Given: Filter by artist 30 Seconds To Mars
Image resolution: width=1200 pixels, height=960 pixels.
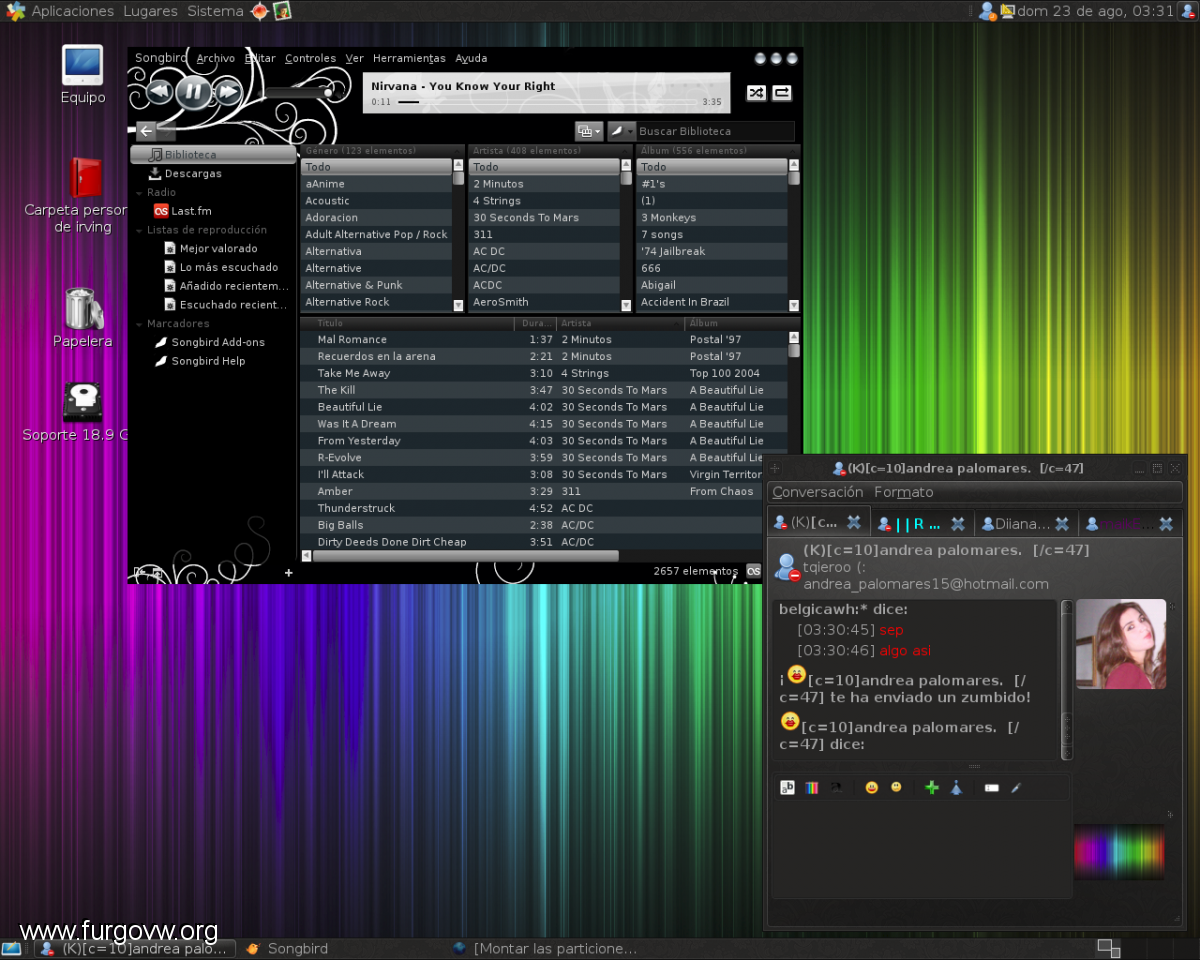Looking at the screenshot, I should [x=544, y=218].
